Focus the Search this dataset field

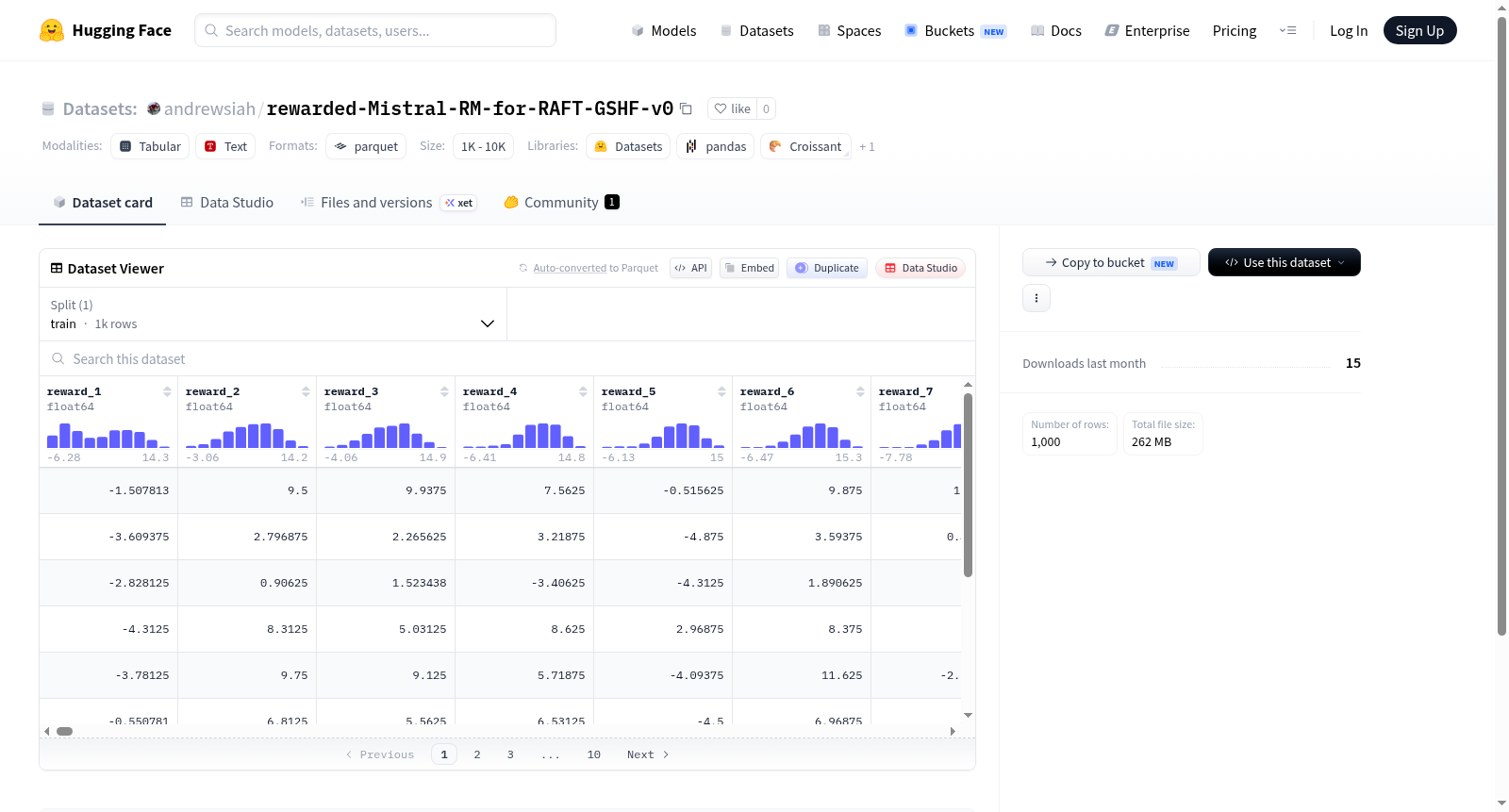[x=507, y=359]
